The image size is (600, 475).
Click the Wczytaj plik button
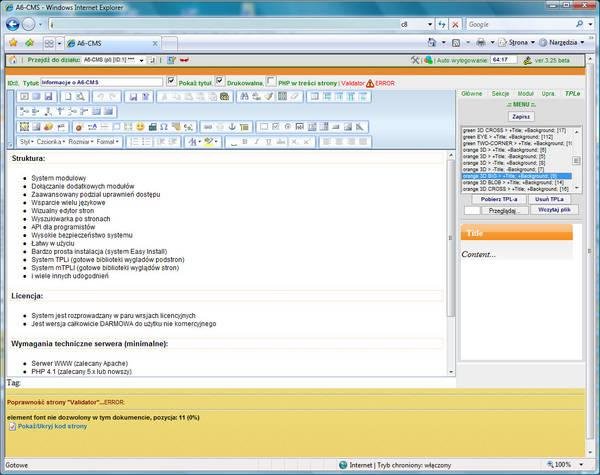tap(554, 210)
